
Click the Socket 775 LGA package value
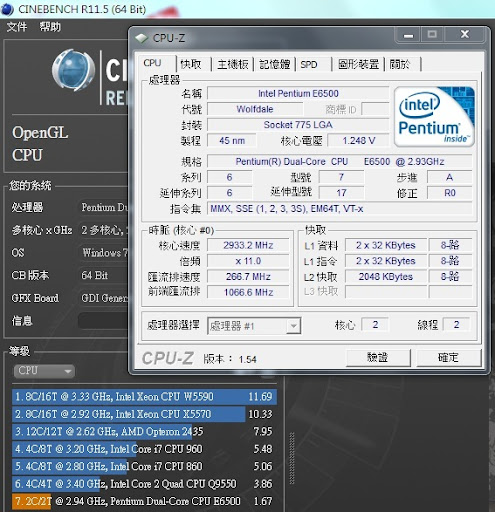tap(298, 125)
